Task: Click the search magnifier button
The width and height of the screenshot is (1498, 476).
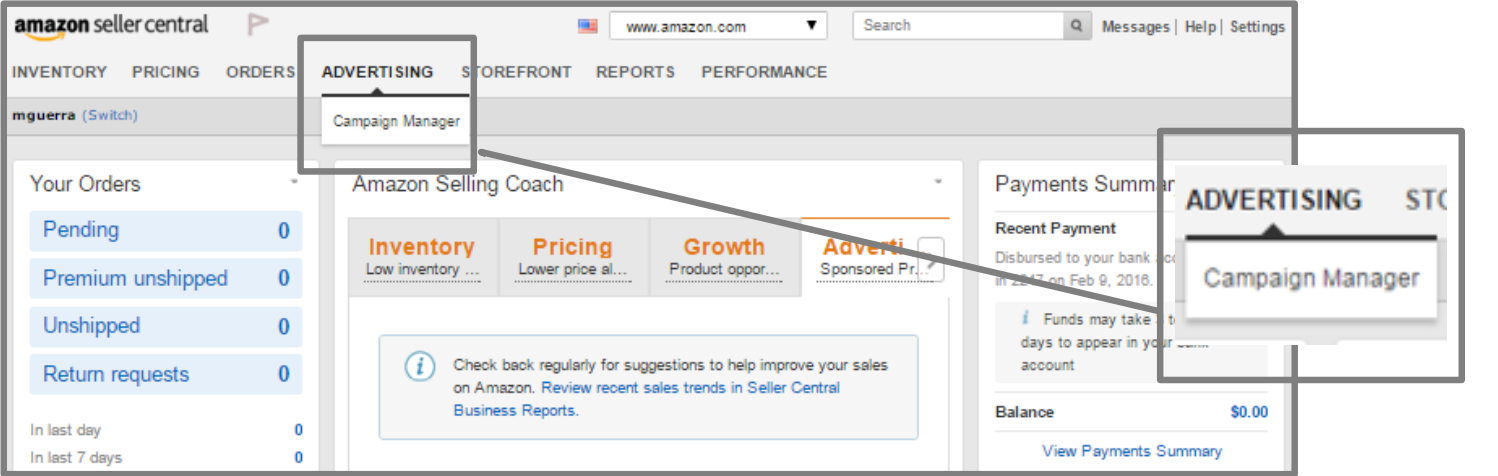Action: [x=1077, y=26]
